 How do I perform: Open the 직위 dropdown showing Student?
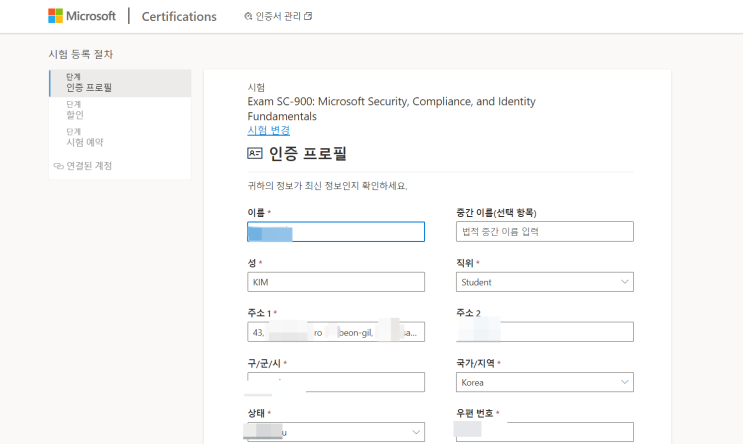[544, 282]
